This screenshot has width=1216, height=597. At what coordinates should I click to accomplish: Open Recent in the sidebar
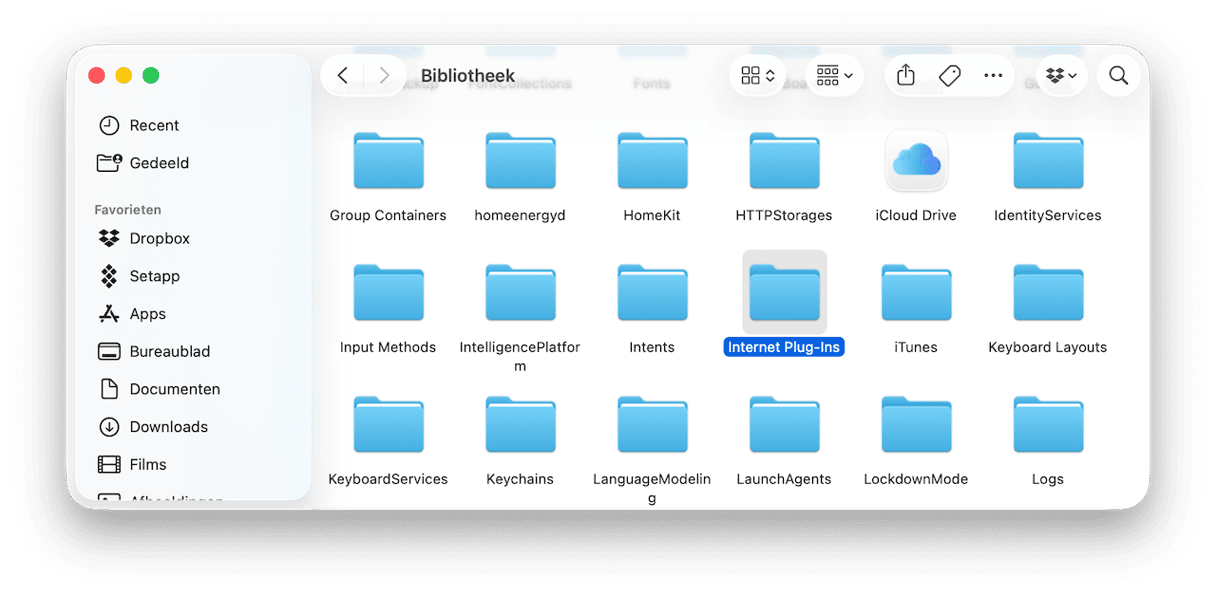139,125
